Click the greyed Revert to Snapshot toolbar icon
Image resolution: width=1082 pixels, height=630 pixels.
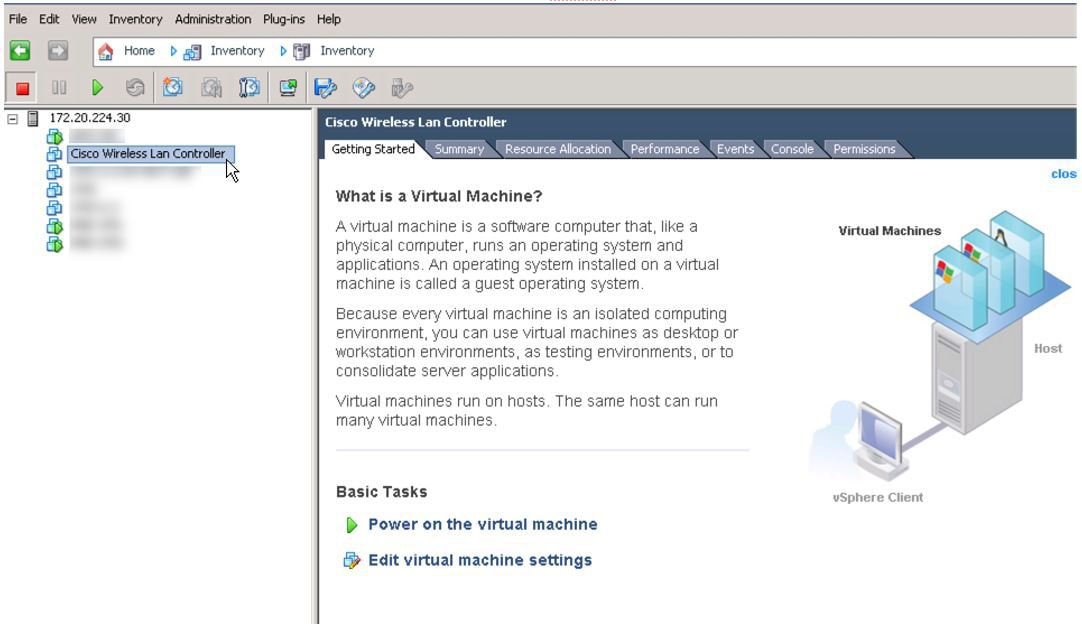click(x=211, y=88)
